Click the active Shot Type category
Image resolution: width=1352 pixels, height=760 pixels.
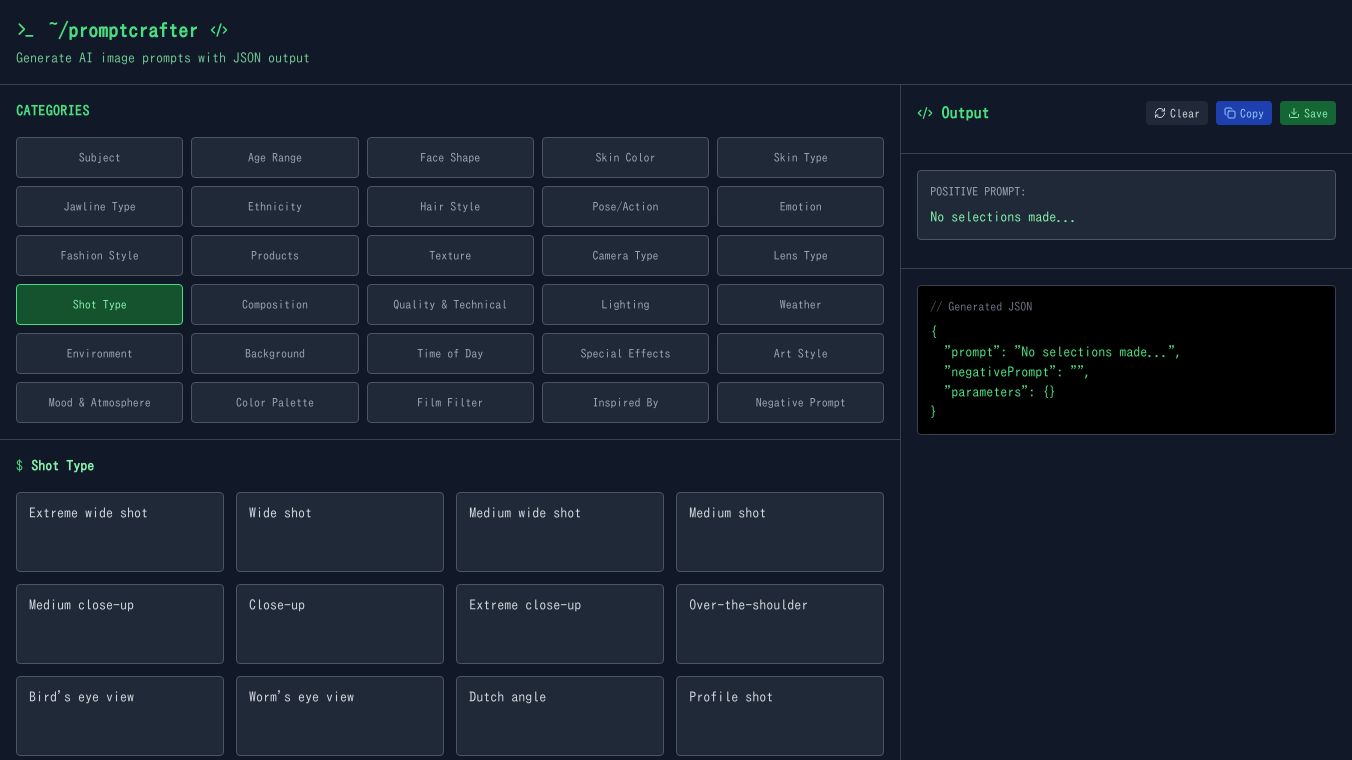pyautogui.click(x=99, y=304)
